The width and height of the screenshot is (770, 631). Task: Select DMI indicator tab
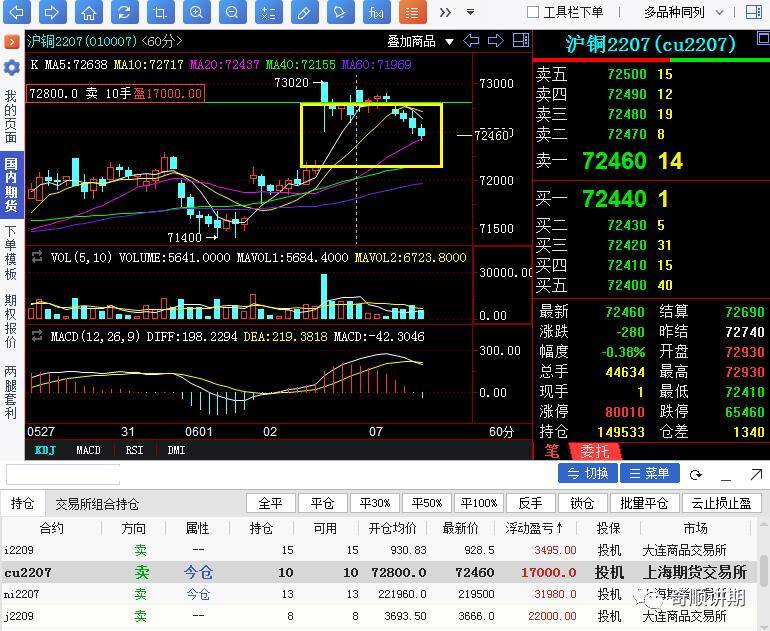[176, 450]
